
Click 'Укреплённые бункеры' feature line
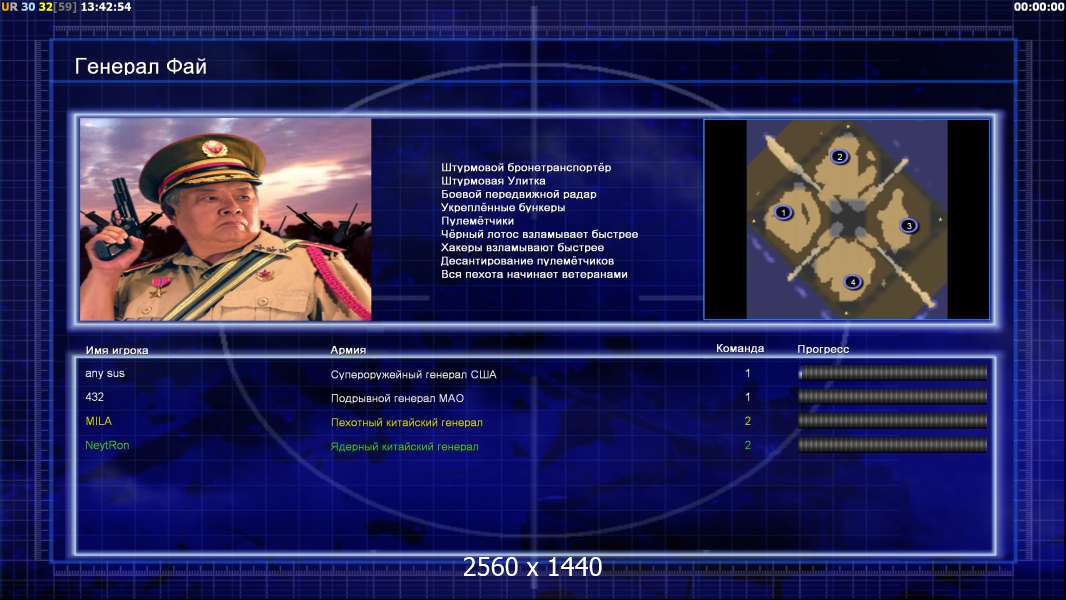click(x=503, y=208)
